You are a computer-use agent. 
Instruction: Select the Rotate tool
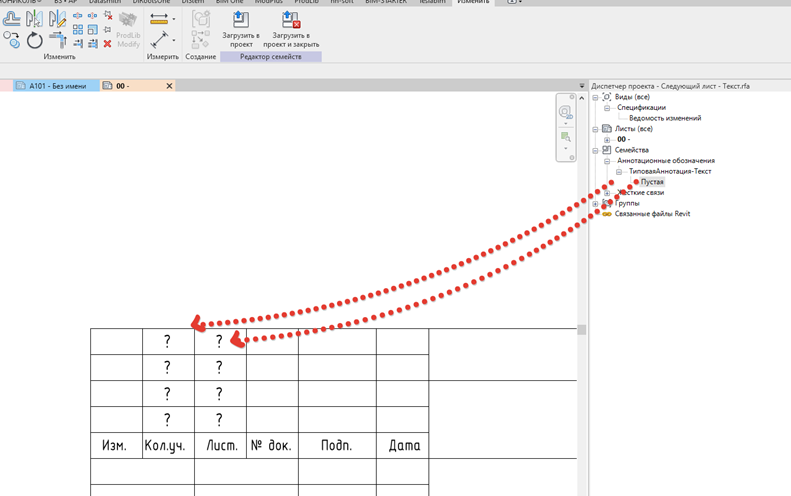coord(34,40)
